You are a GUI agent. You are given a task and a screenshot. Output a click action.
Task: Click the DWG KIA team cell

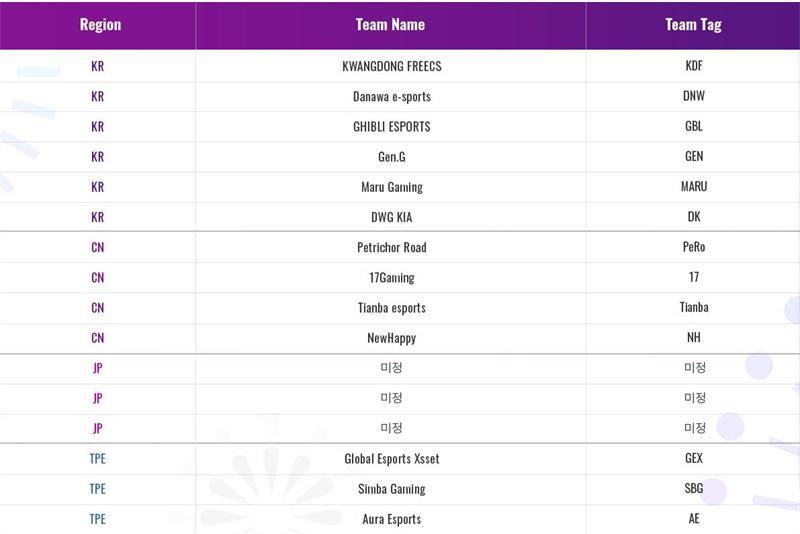[391, 217]
